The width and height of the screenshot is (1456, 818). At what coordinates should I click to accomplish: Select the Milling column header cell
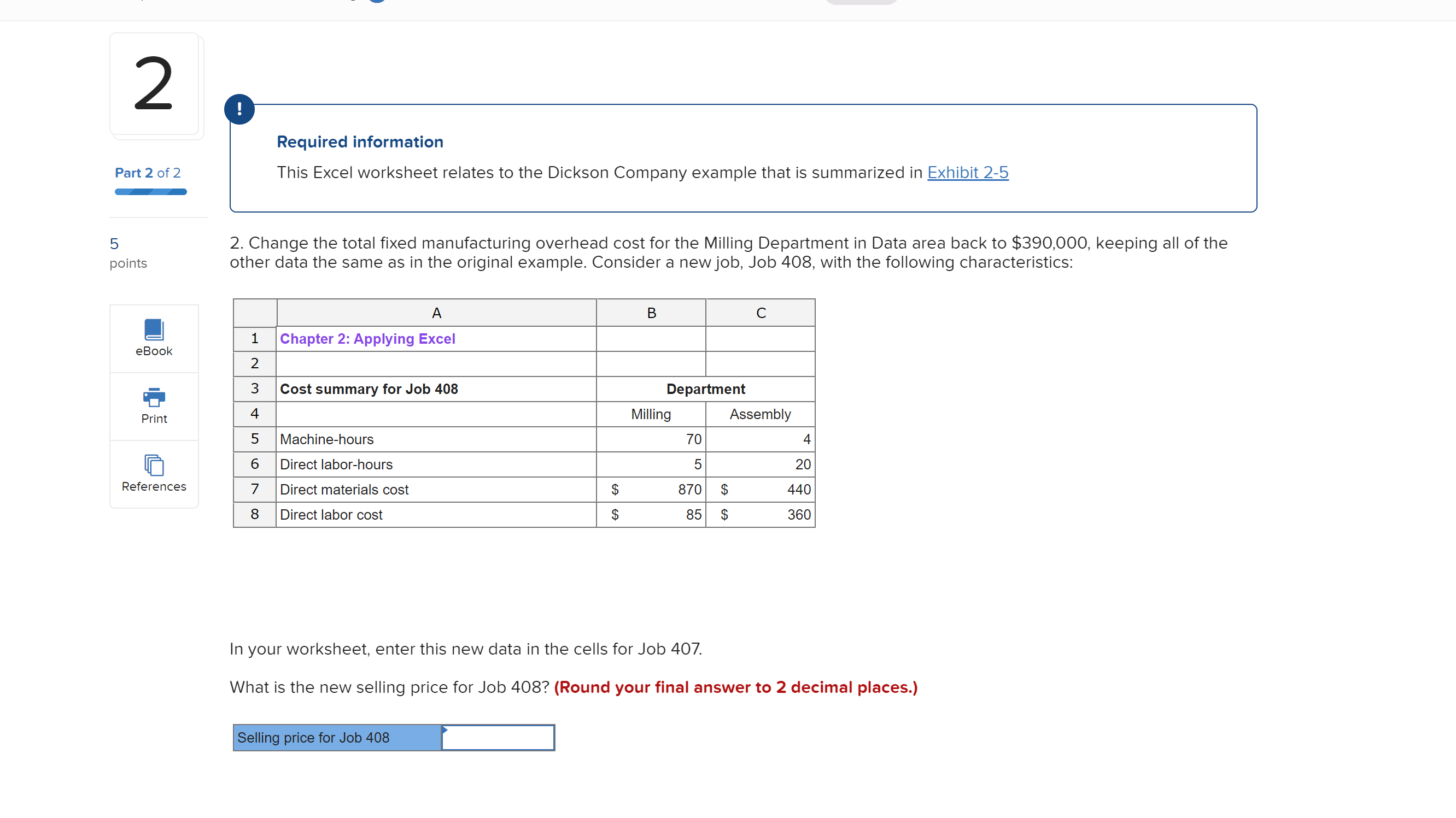(650, 414)
